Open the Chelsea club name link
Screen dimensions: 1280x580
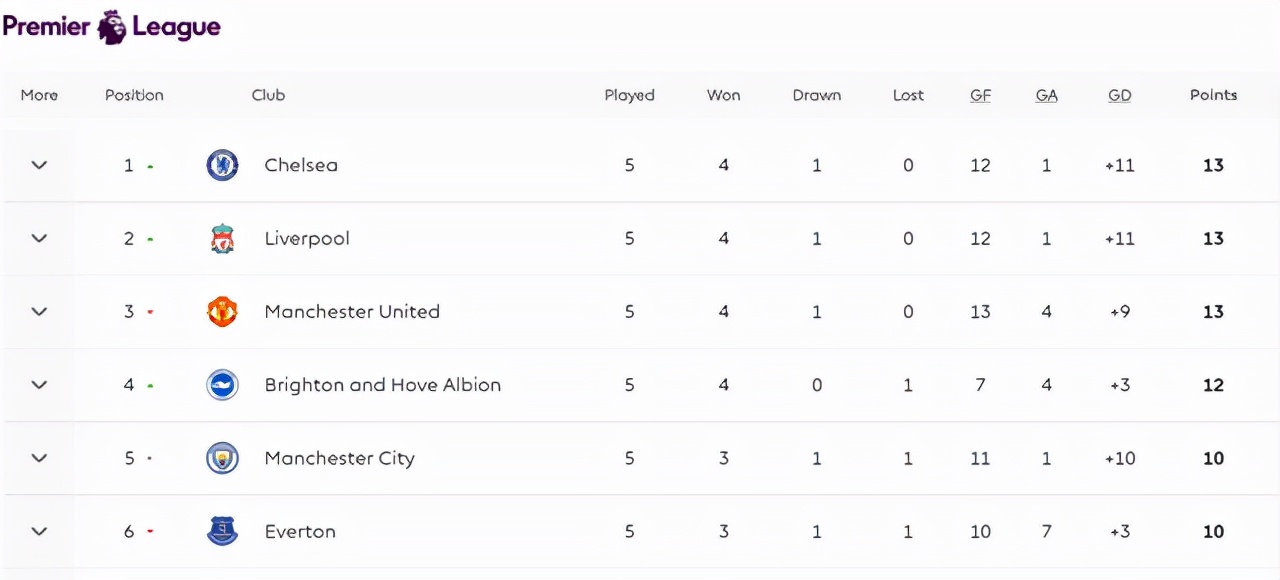pos(301,165)
